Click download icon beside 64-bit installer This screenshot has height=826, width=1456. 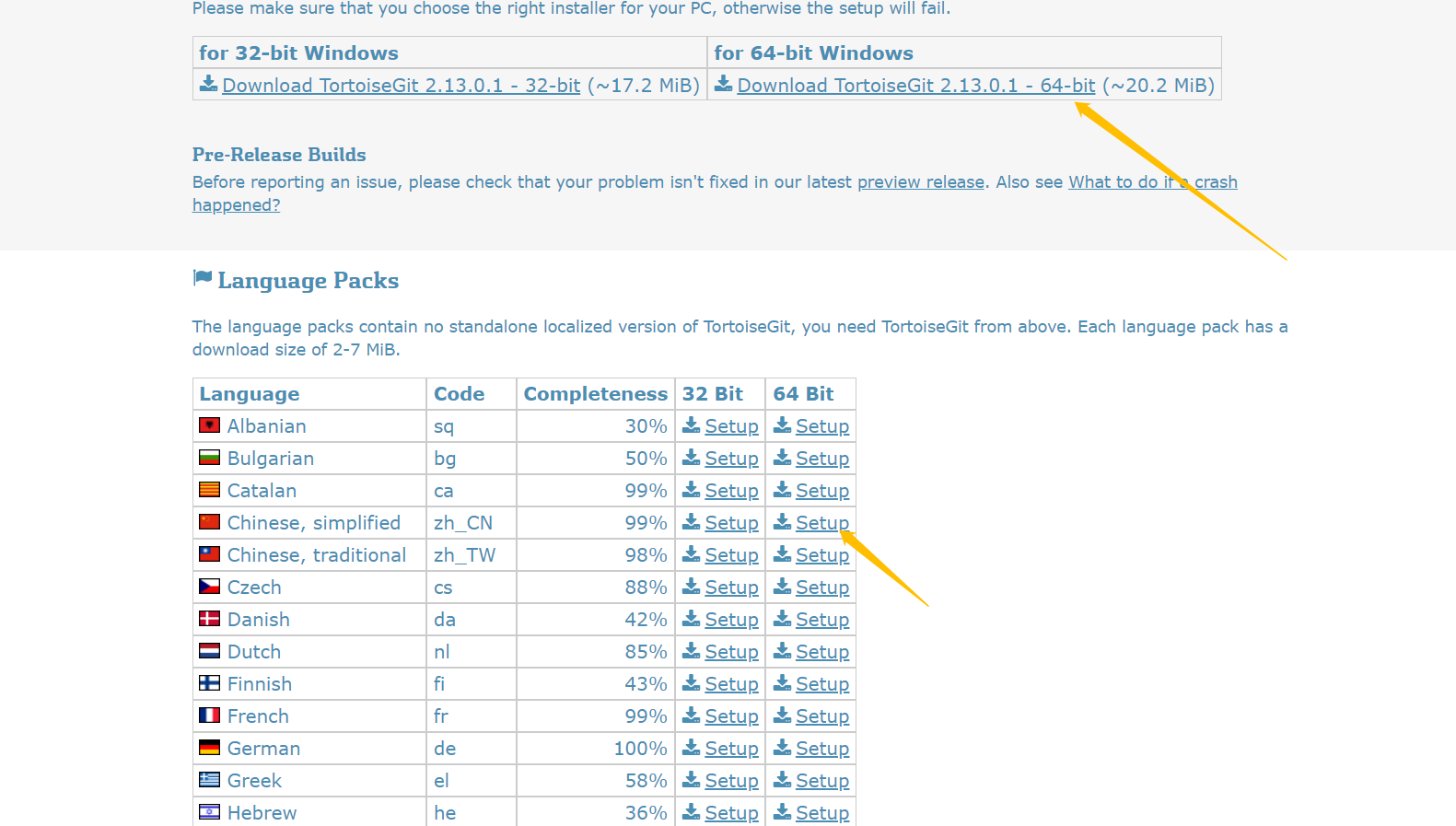point(724,84)
